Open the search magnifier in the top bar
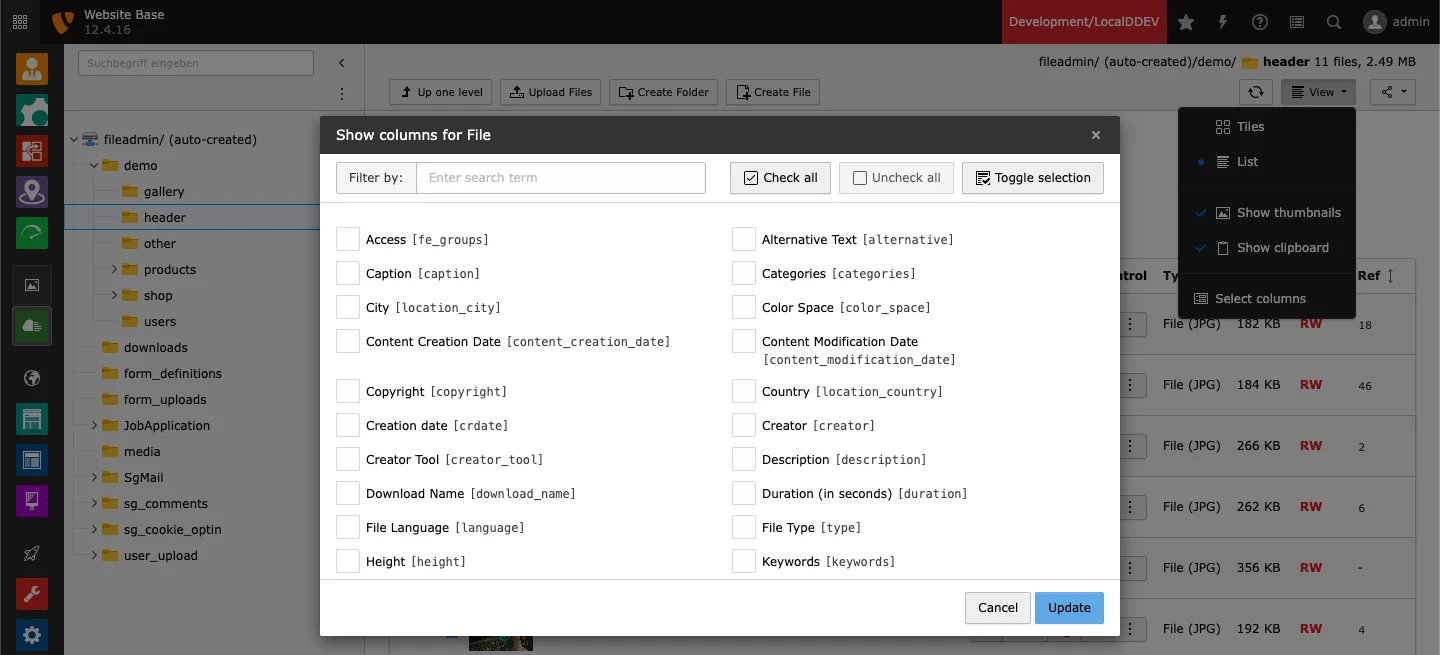This screenshot has height=655, width=1440. [x=1334, y=21]
